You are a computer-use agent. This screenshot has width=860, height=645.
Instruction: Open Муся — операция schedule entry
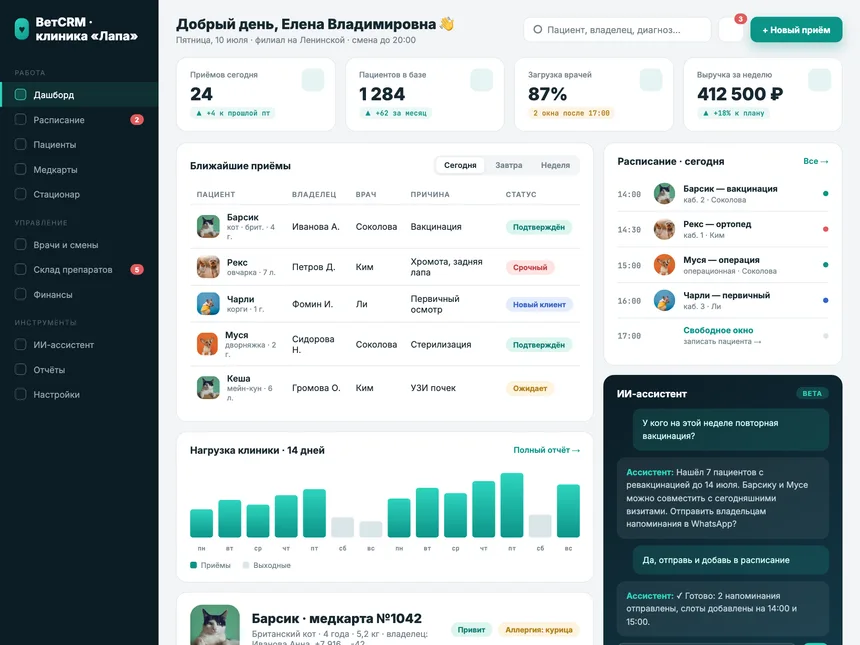coord(722,265)
